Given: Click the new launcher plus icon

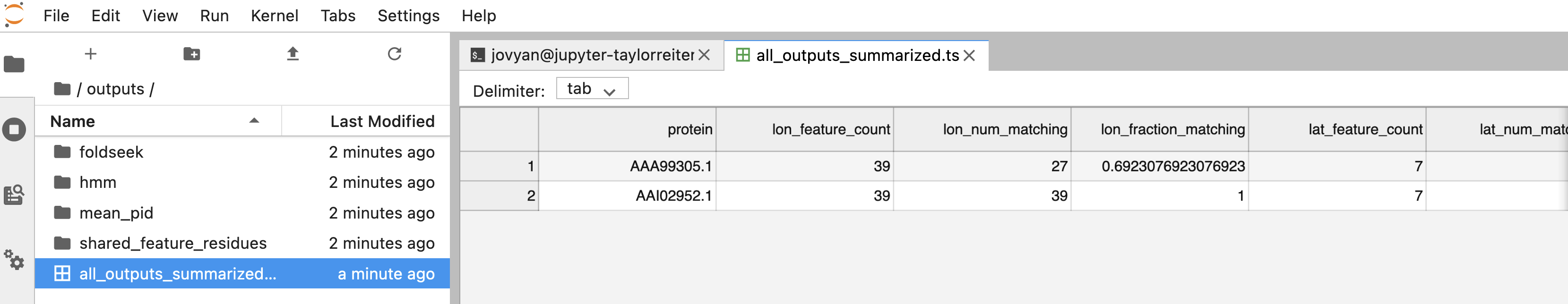Looking at the screenshot, I should [x=91, y=54].
